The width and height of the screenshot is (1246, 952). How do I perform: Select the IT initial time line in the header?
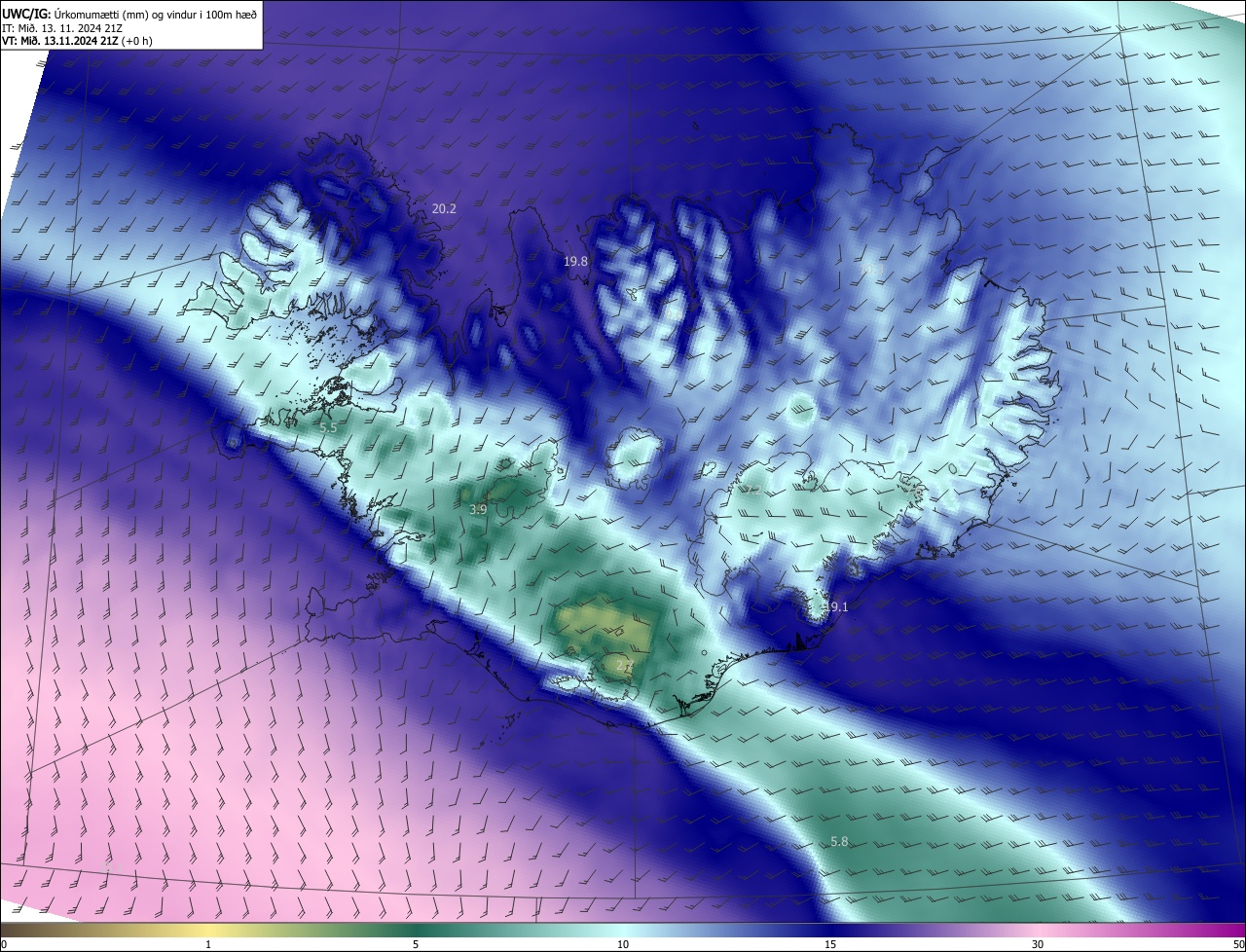(62, 27)
